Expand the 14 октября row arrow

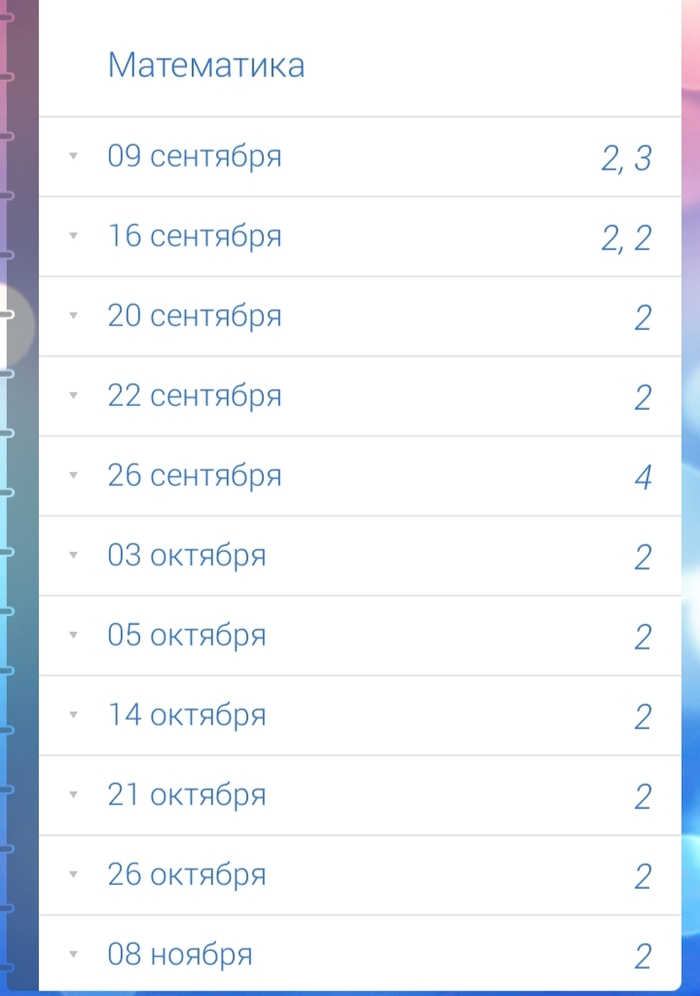tap(73, 716)
